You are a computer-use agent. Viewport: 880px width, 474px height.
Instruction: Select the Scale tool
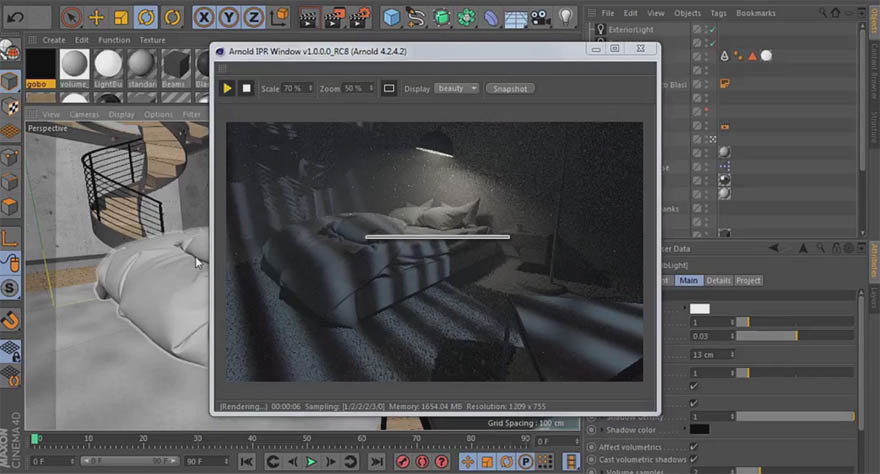pyautogui.click(x=121, y=17)
